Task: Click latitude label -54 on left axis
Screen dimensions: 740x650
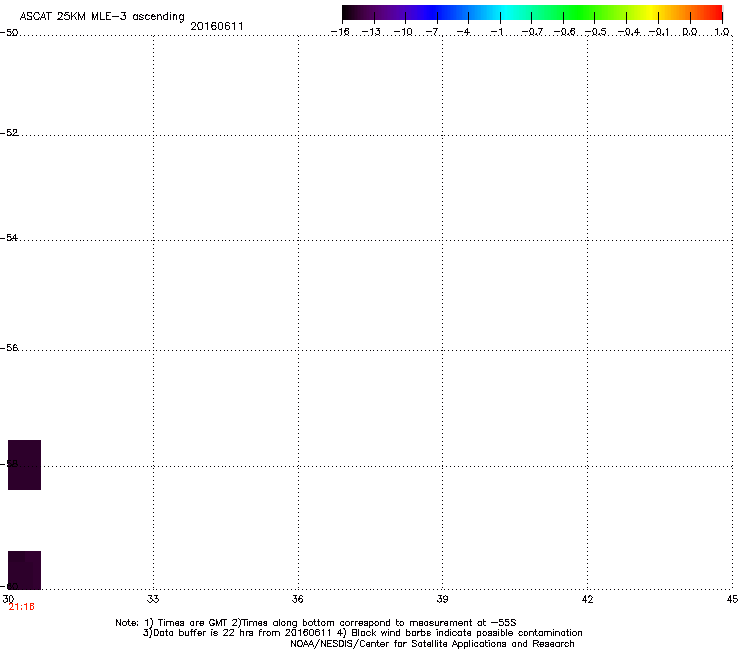Action: tap(9, 238)
